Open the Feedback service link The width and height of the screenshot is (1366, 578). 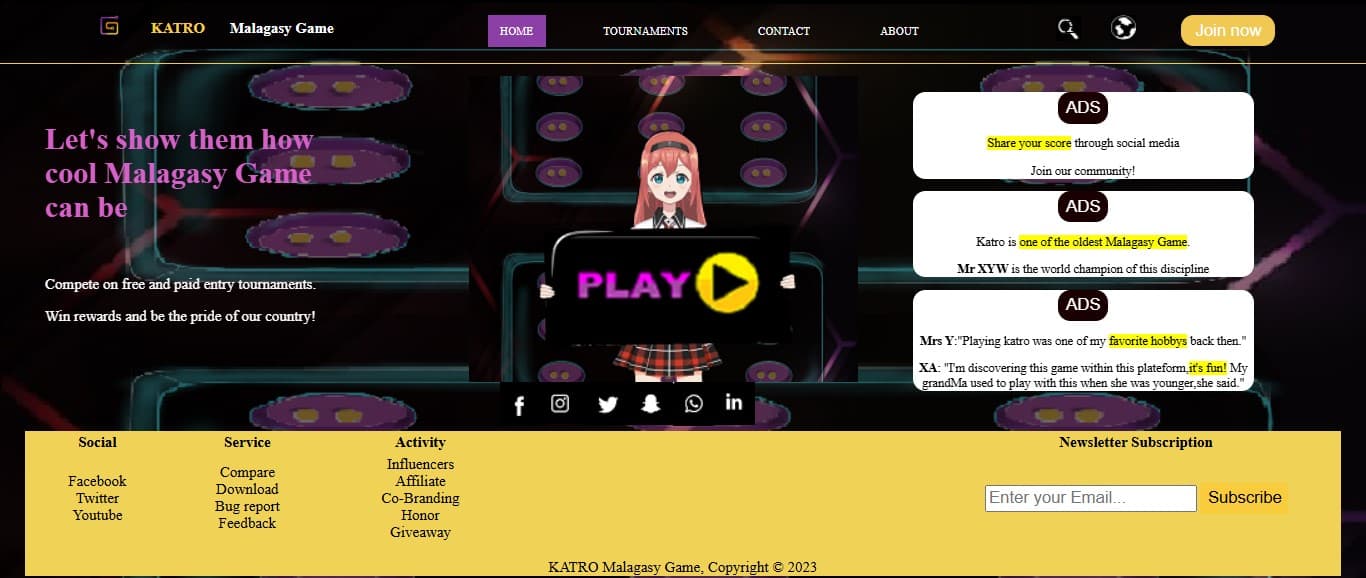(247, 523)
